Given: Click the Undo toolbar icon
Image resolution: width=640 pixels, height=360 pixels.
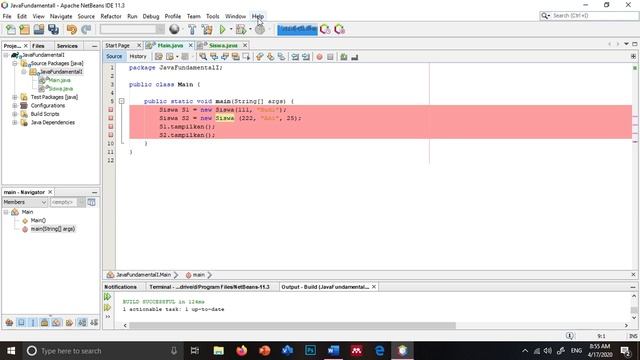Looking at the screenshot, I should tap(72, 29).
